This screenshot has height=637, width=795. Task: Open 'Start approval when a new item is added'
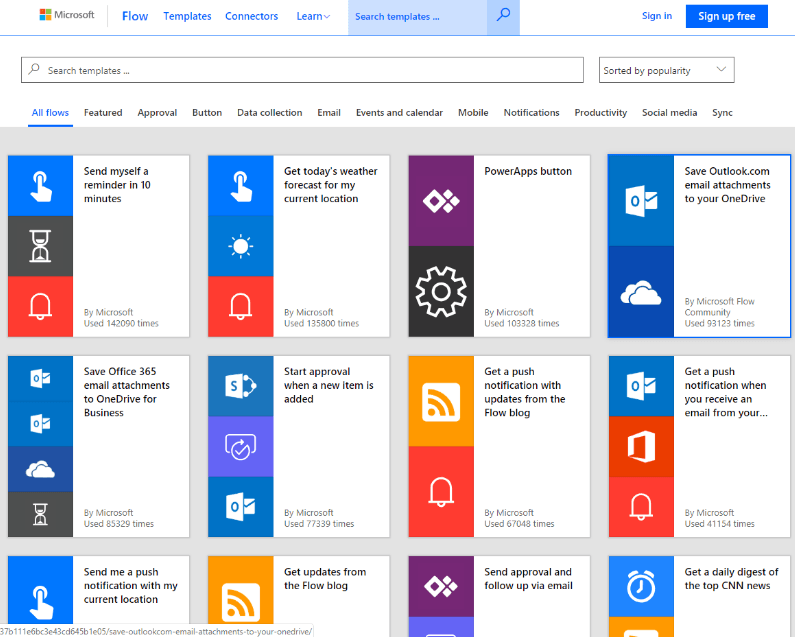329,385
